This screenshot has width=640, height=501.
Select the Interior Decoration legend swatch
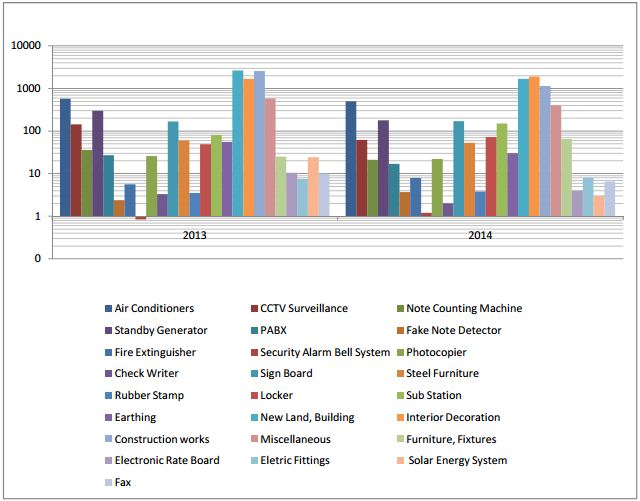[399, 417]
